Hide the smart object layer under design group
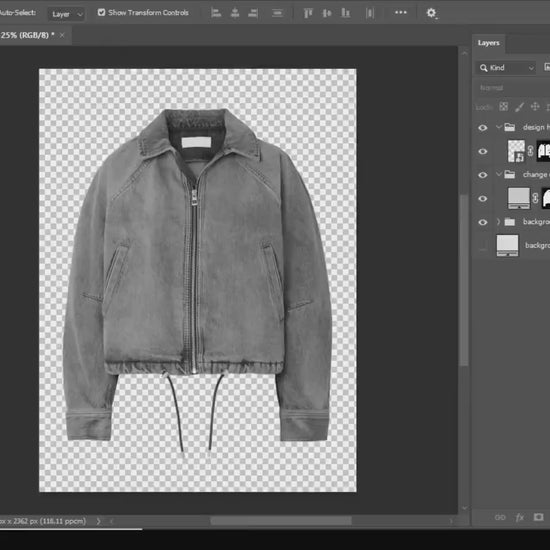The image size is (550, 550). point(483,151)
